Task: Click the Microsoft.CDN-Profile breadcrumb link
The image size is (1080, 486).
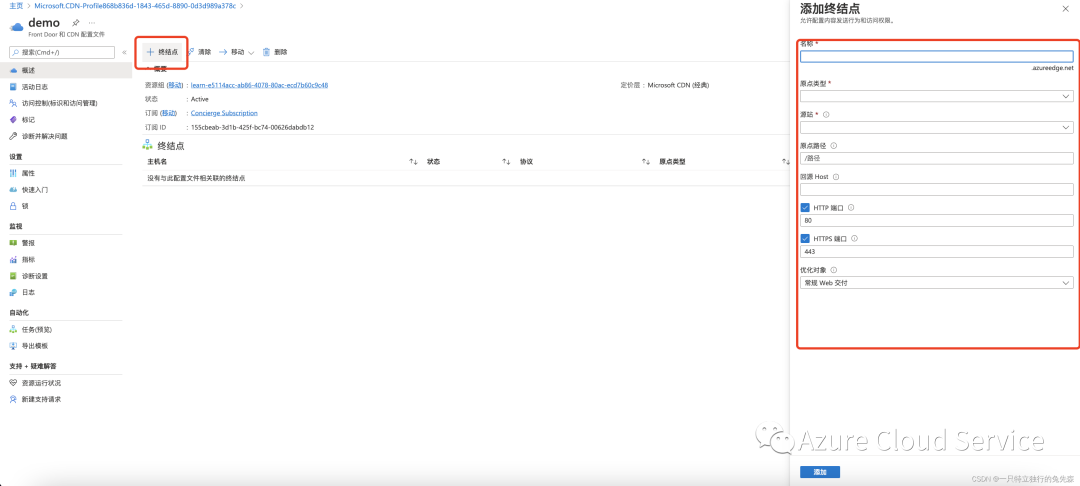Action: (x=135, y=5)
